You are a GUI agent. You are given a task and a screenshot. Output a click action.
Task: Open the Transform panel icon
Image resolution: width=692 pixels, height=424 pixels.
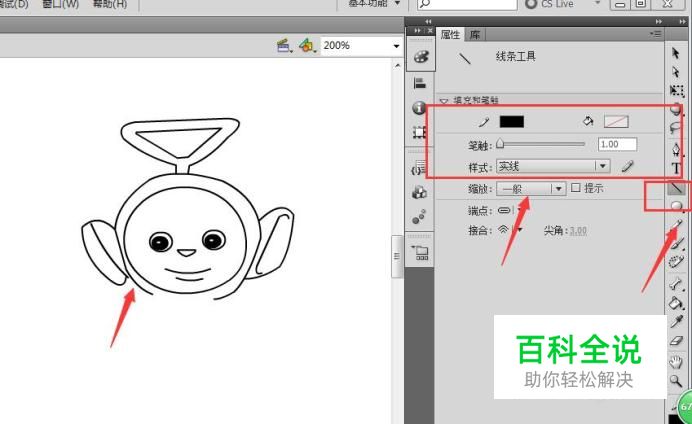(419, 132)
